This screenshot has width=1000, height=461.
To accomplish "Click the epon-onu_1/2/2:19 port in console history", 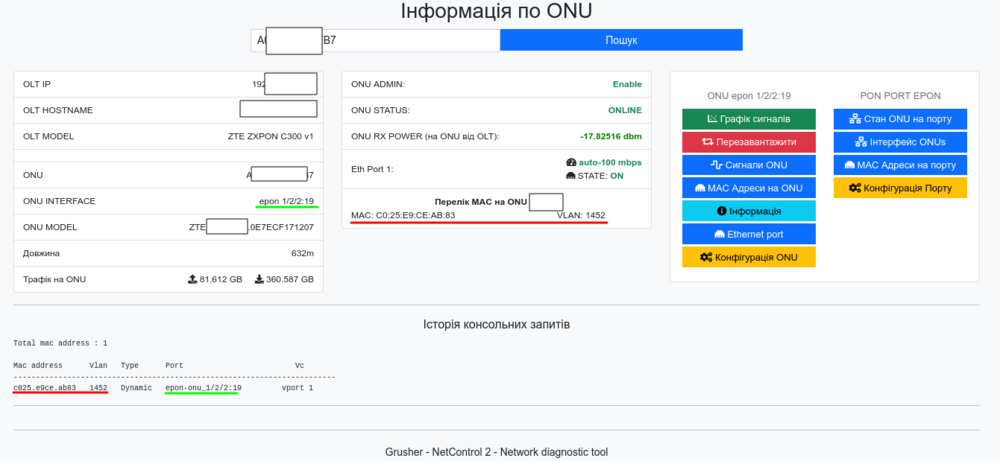I will 203,387.
